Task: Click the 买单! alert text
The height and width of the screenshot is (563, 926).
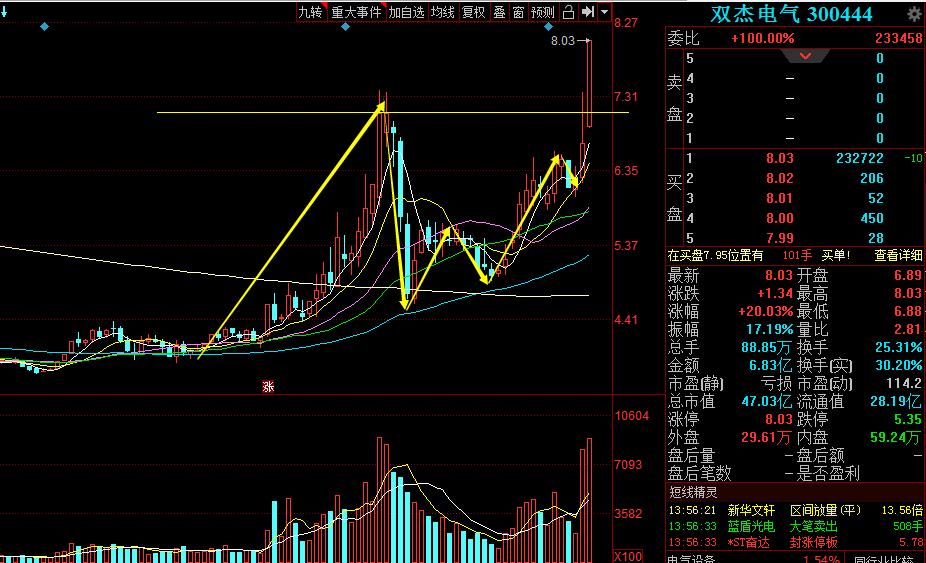Action: 836,255
